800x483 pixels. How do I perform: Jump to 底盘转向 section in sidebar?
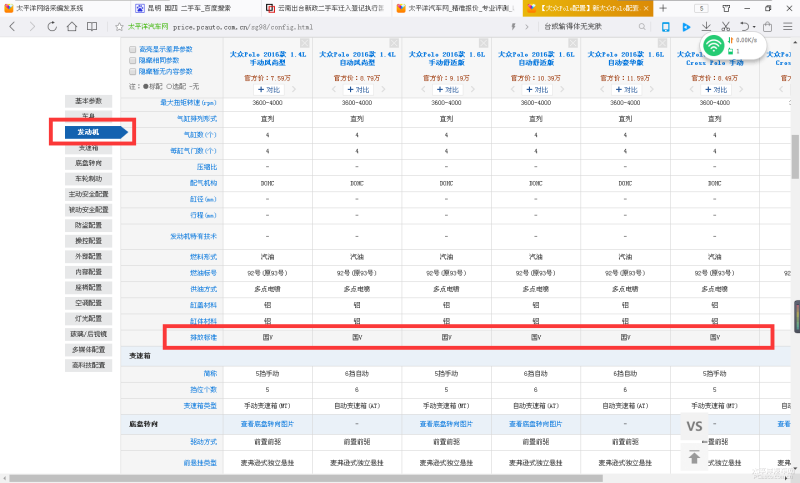click(88, 163)
